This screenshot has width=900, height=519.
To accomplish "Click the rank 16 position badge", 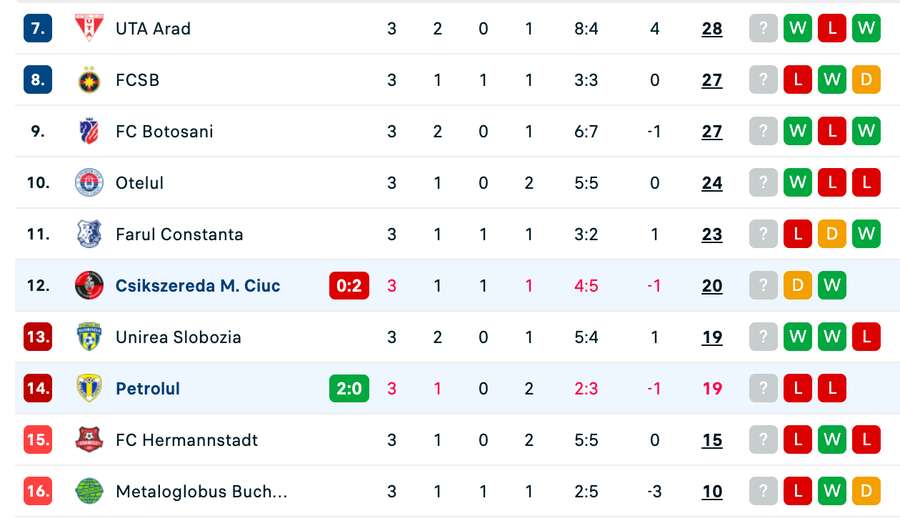I will point(38,491).
